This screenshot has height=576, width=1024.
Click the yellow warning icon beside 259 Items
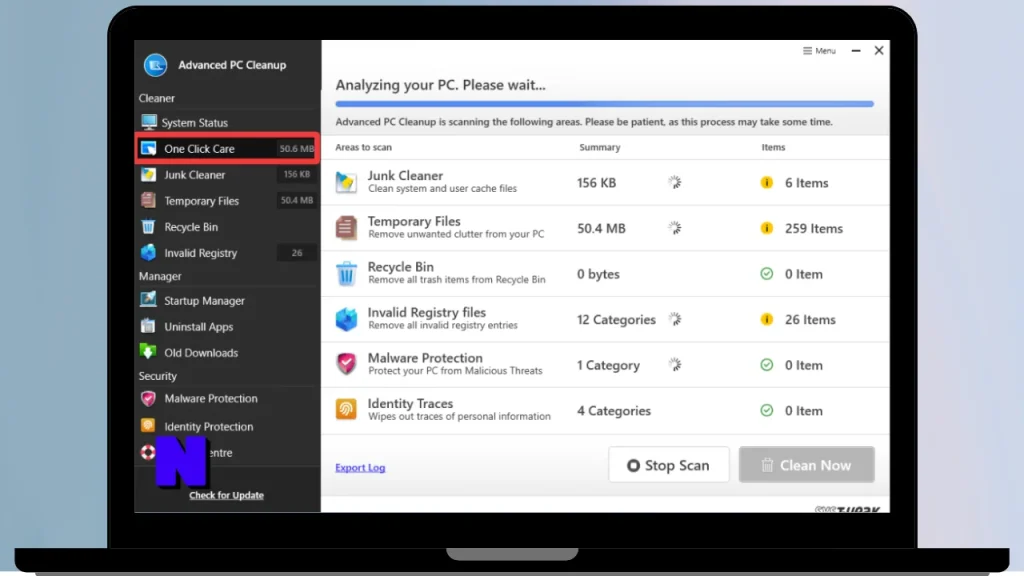767,228
